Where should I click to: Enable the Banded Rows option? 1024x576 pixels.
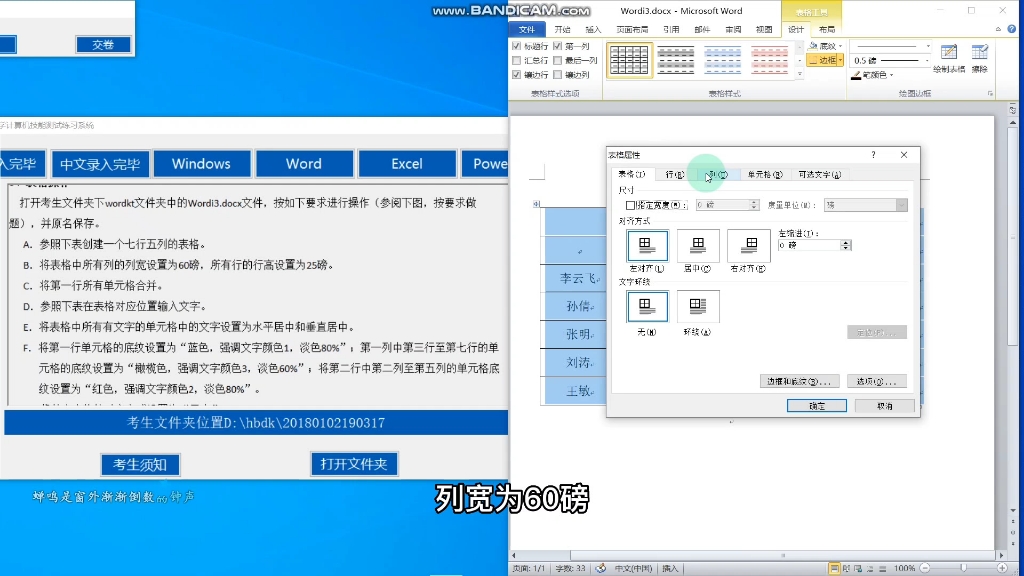tap(515, 75)
